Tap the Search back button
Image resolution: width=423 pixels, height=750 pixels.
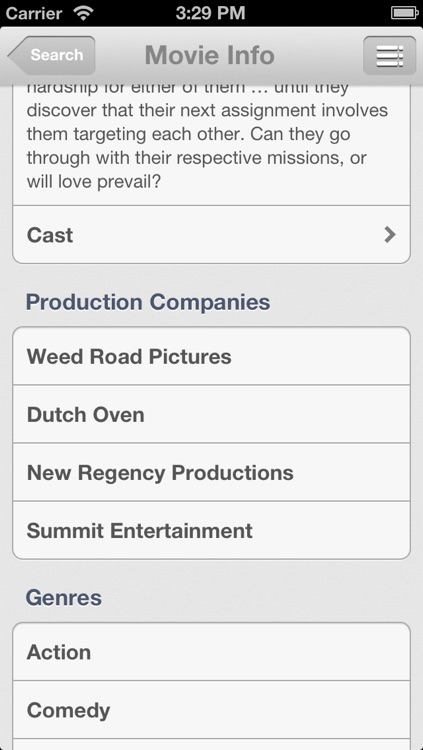(x=51, y=55)
